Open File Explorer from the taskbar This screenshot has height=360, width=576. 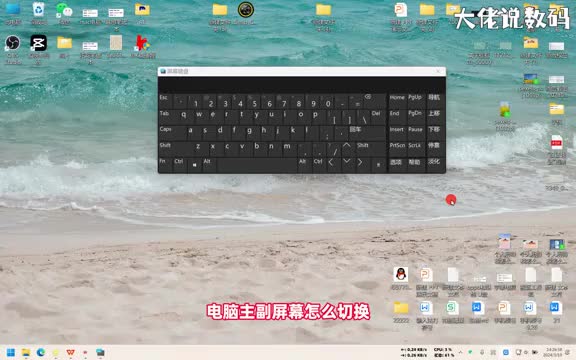[26, 353]
